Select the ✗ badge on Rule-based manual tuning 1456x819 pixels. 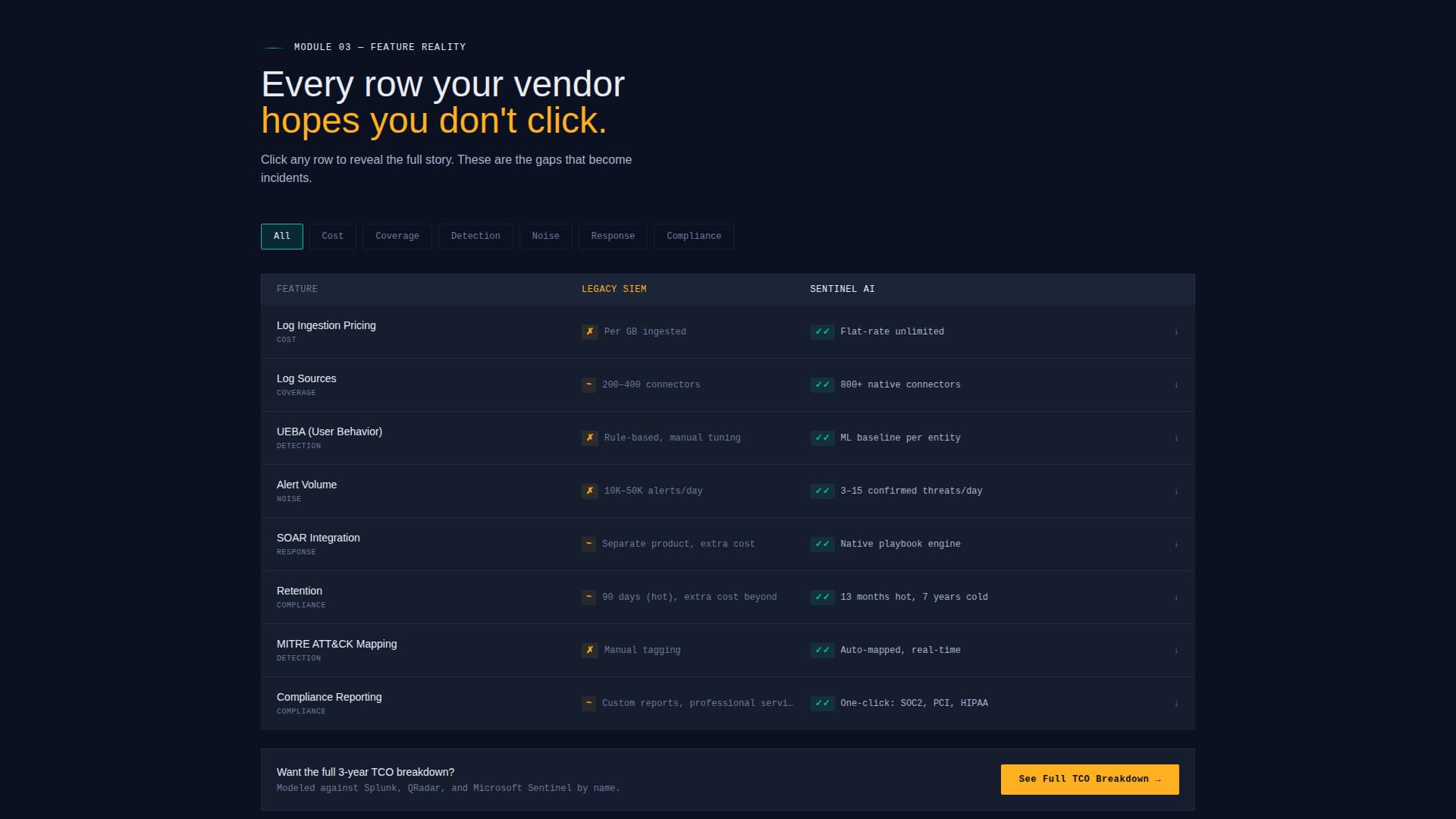pyautogui.click(x=590, y=438)
